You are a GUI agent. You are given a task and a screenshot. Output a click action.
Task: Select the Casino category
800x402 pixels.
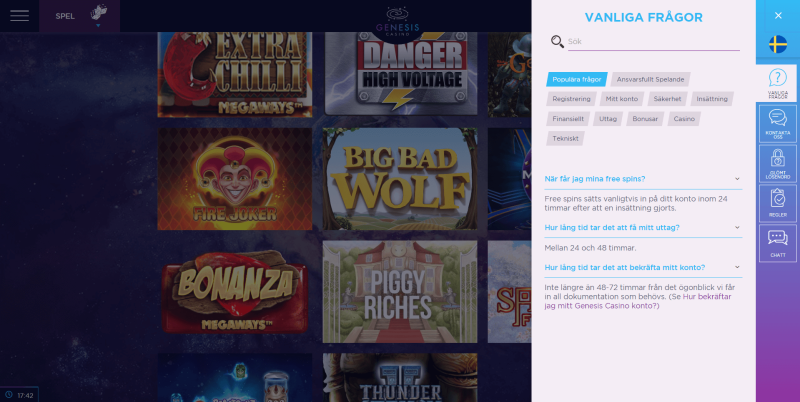click(x=684, y=119)
